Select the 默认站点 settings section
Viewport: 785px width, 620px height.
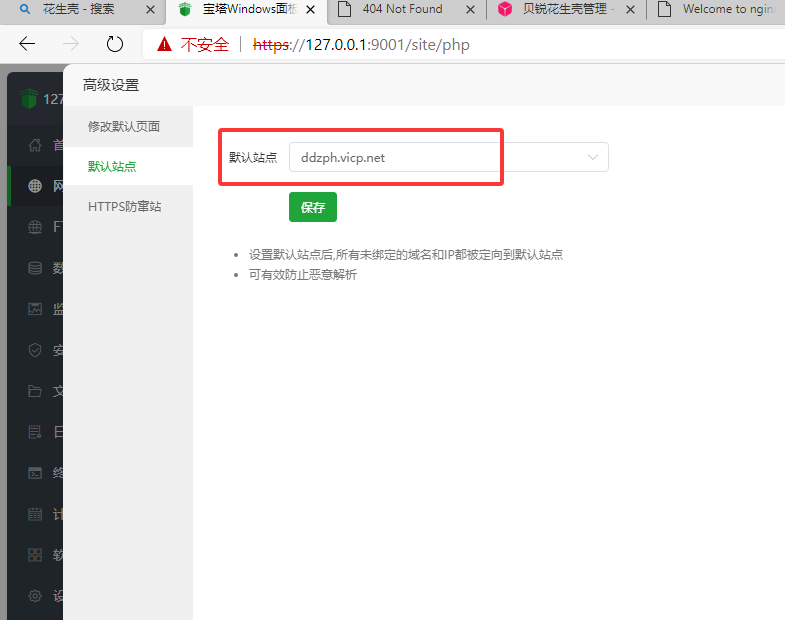point(128,166)
